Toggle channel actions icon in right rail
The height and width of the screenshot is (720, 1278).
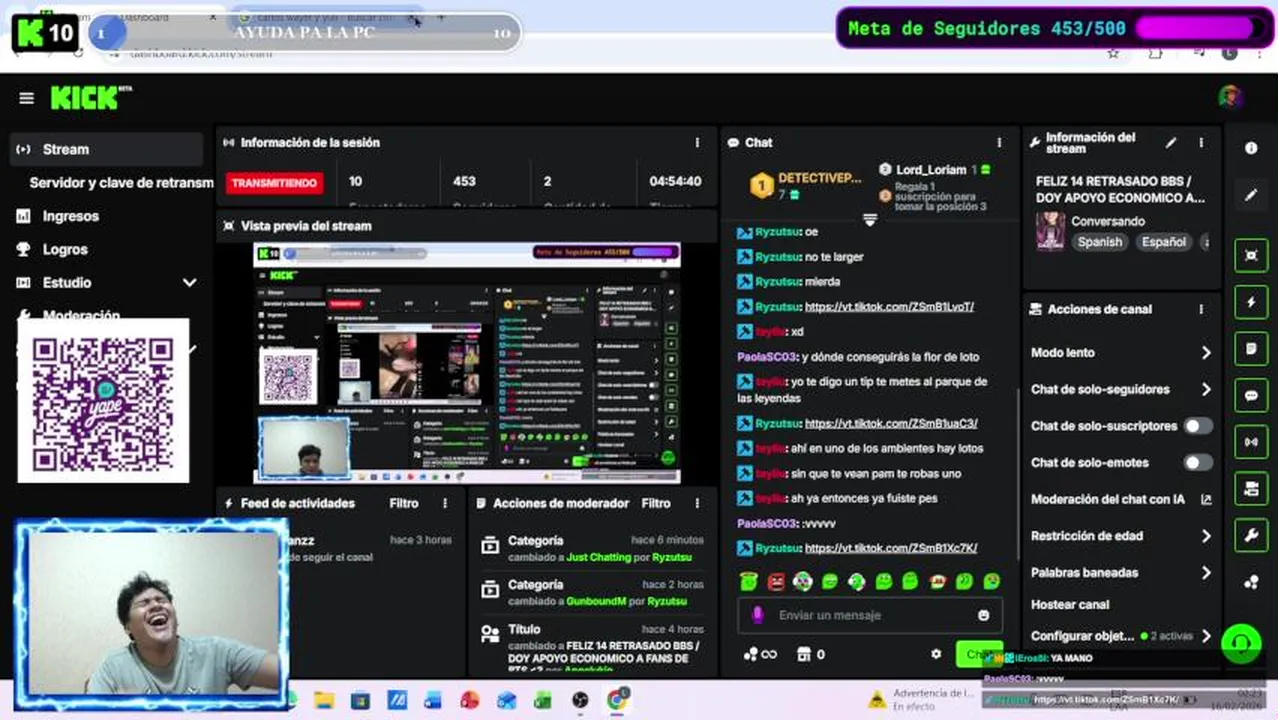[1251, 489]
